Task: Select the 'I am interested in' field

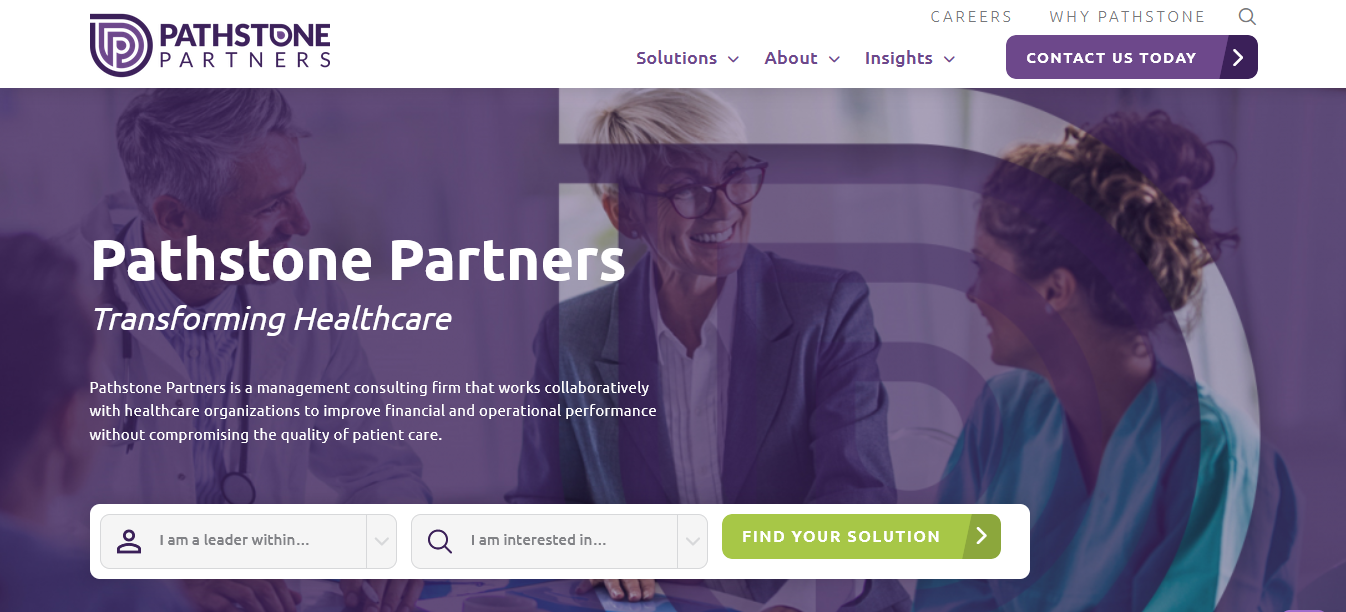Action: (x=559, y=541)
